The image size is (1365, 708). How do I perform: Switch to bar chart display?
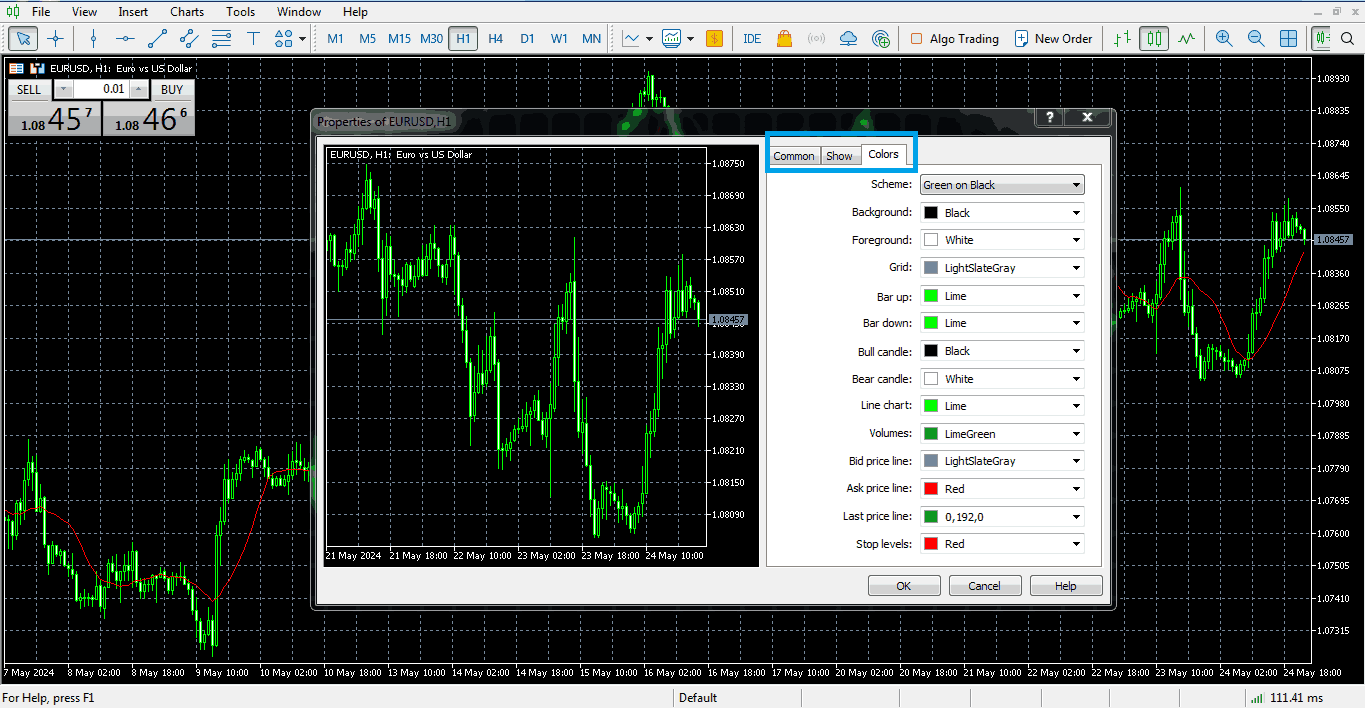pos(1123,39)
